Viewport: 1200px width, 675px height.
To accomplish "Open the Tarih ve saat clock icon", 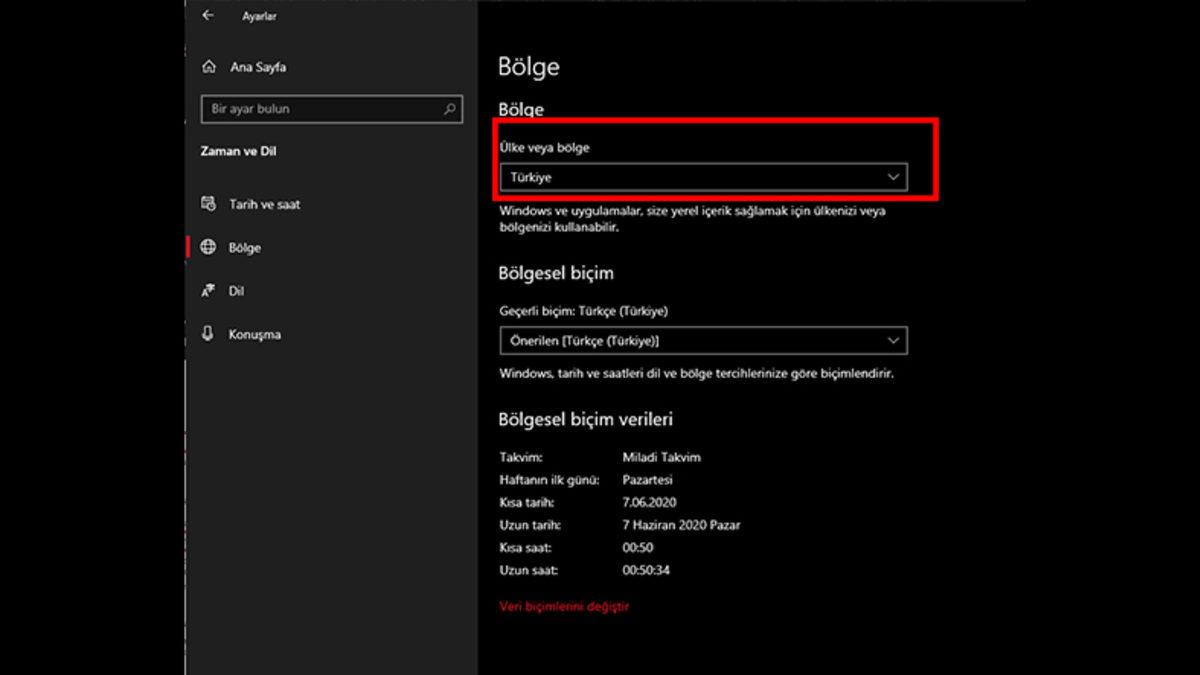I will coord(210,204).
